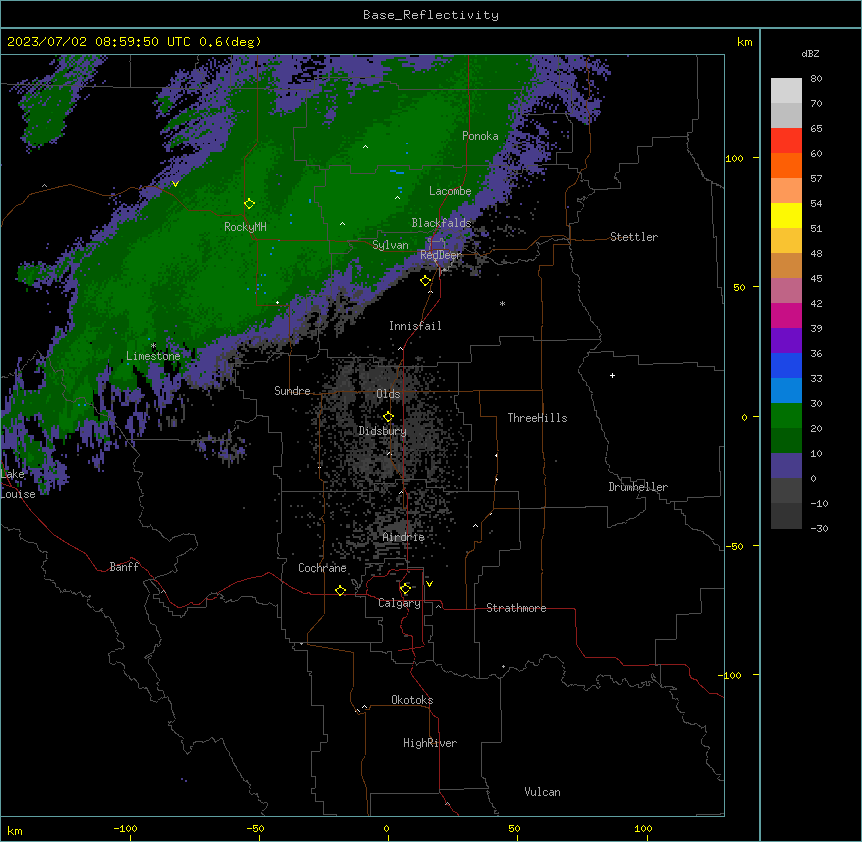This screenshot has width=862, height=842.
Task: Click the Drumheller city label
Action: click(638, 487)
